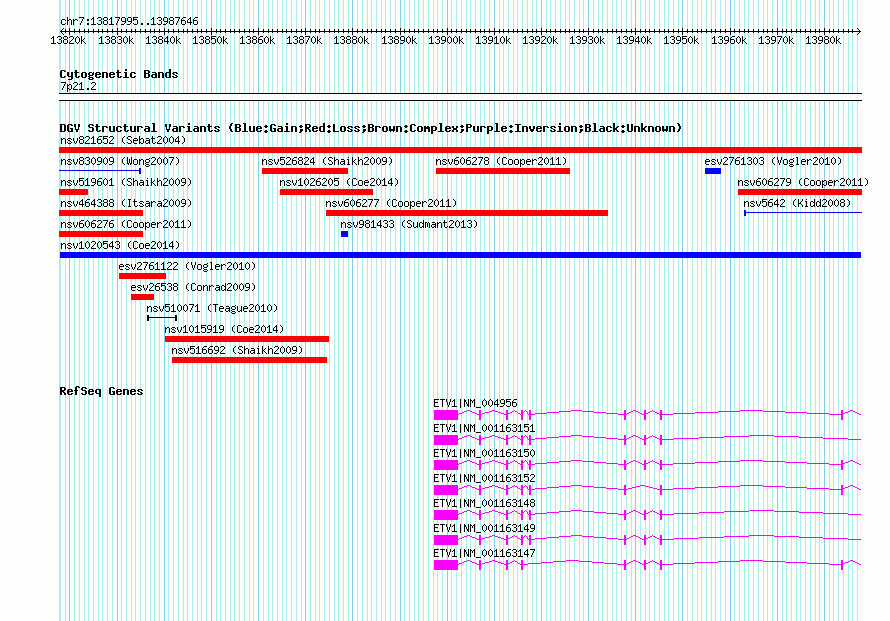Click the nsv821652 (Sebat2004) red loss bar
This screenshot has height=621, width=890.
pyautogui.click(x=460, y=150)
